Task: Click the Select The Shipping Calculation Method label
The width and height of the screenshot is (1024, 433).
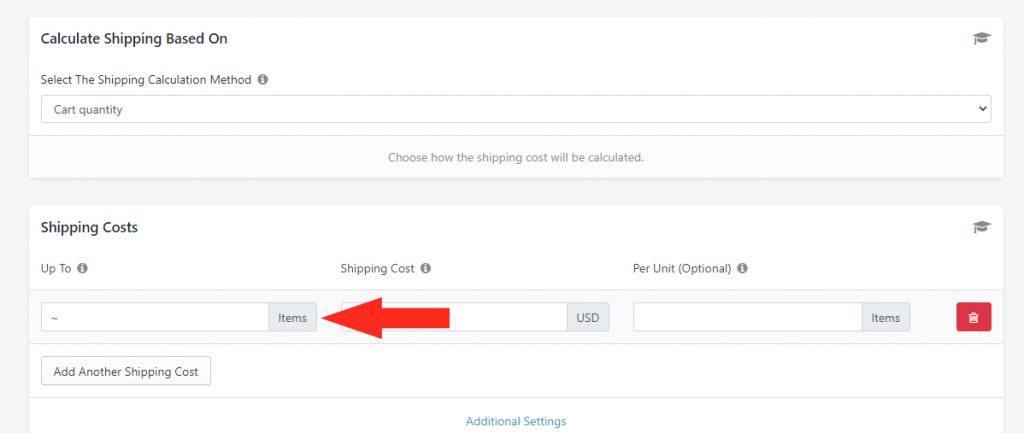Action: coord(146,80)
